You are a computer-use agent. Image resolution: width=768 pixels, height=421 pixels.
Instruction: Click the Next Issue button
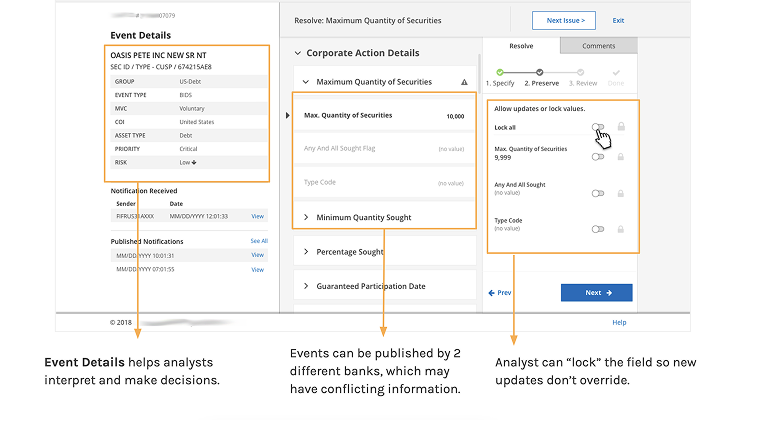point(564,21)
